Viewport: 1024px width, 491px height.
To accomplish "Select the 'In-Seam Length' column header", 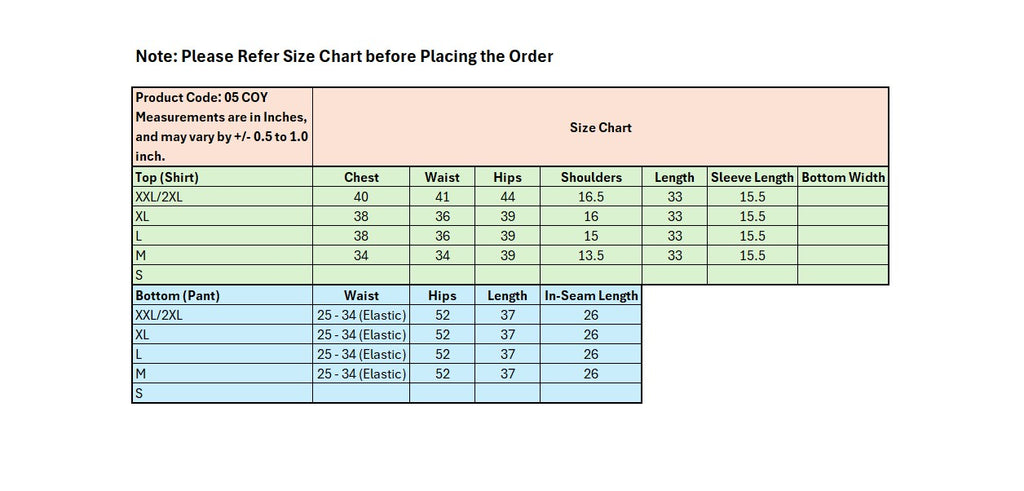I will 591,295.
